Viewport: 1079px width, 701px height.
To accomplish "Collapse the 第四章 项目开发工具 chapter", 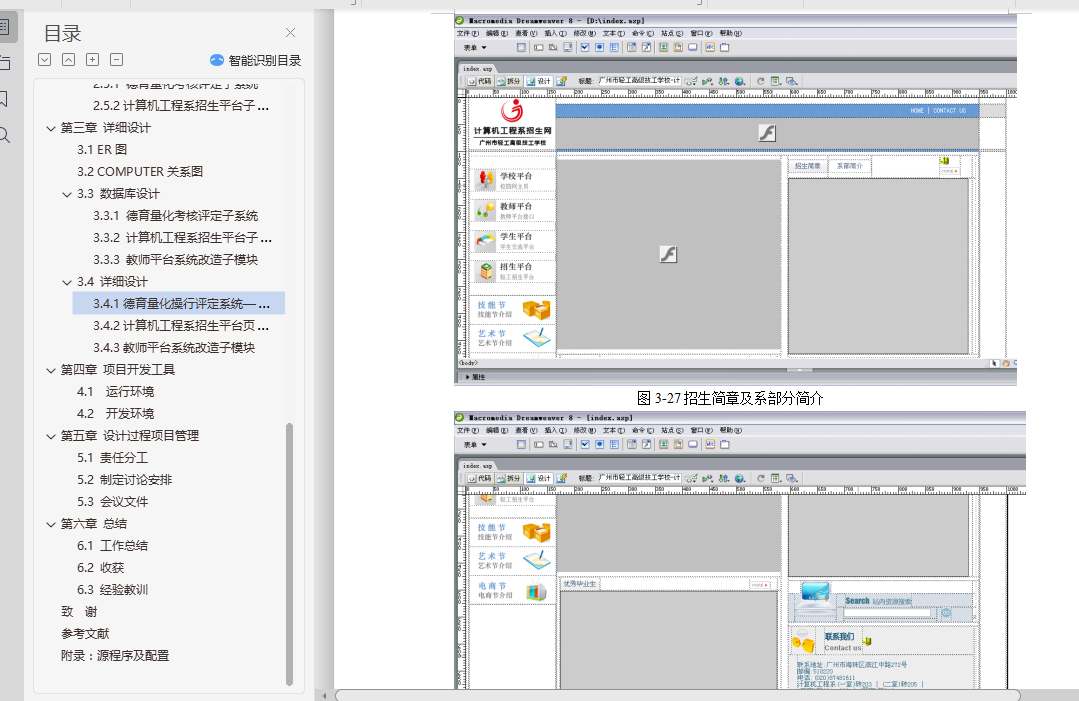I will click(51, 370).
